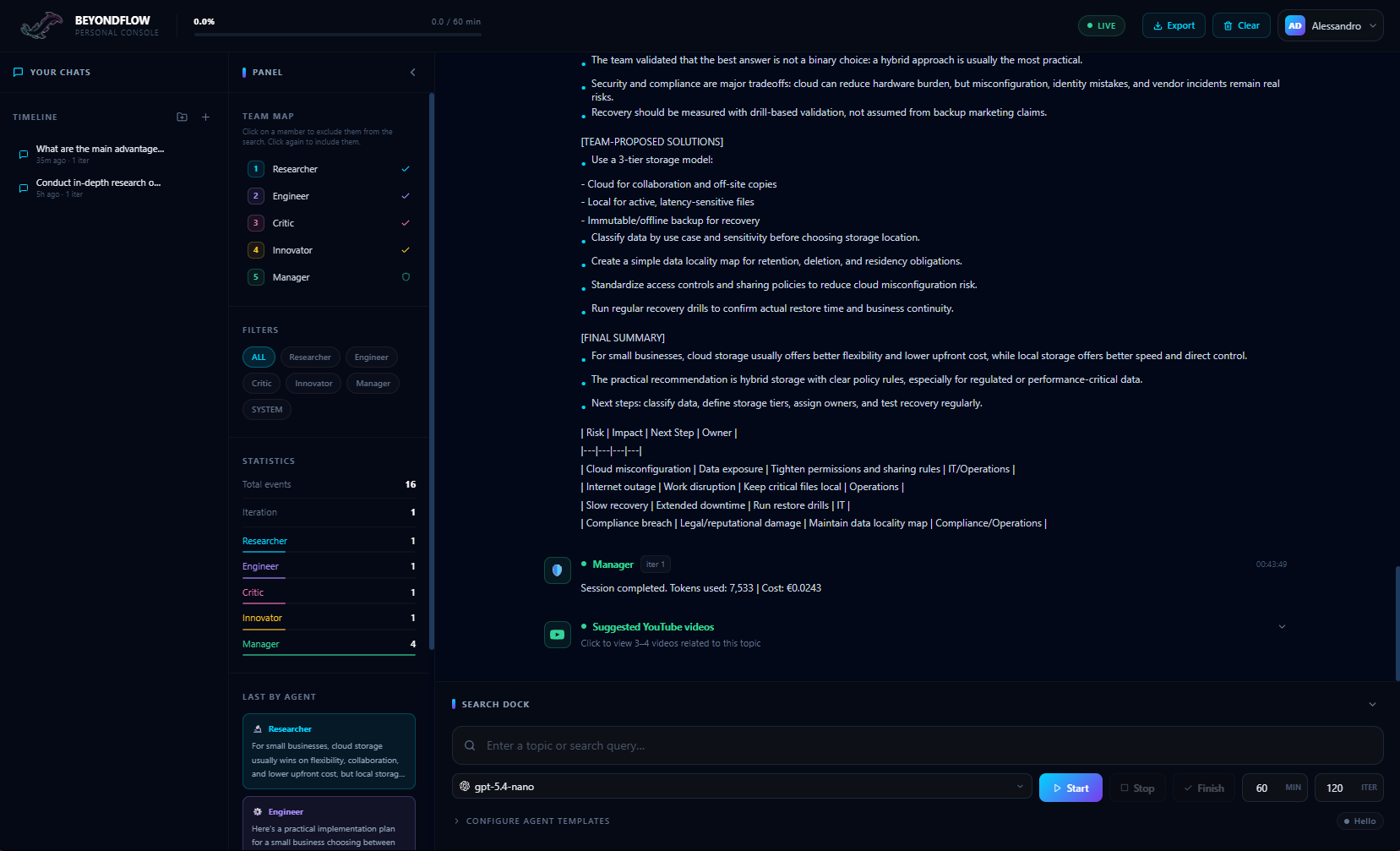Select the Critic filter chip

[x=262, y=384]
